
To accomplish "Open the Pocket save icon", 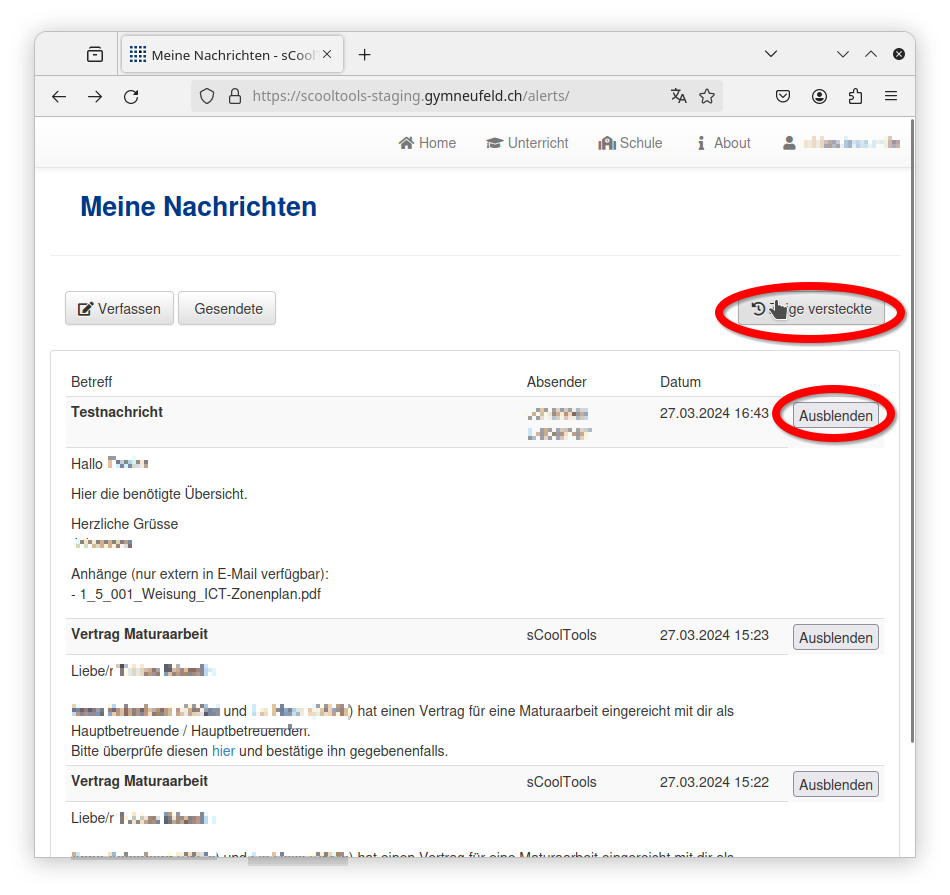I will (x=784, y=97).
